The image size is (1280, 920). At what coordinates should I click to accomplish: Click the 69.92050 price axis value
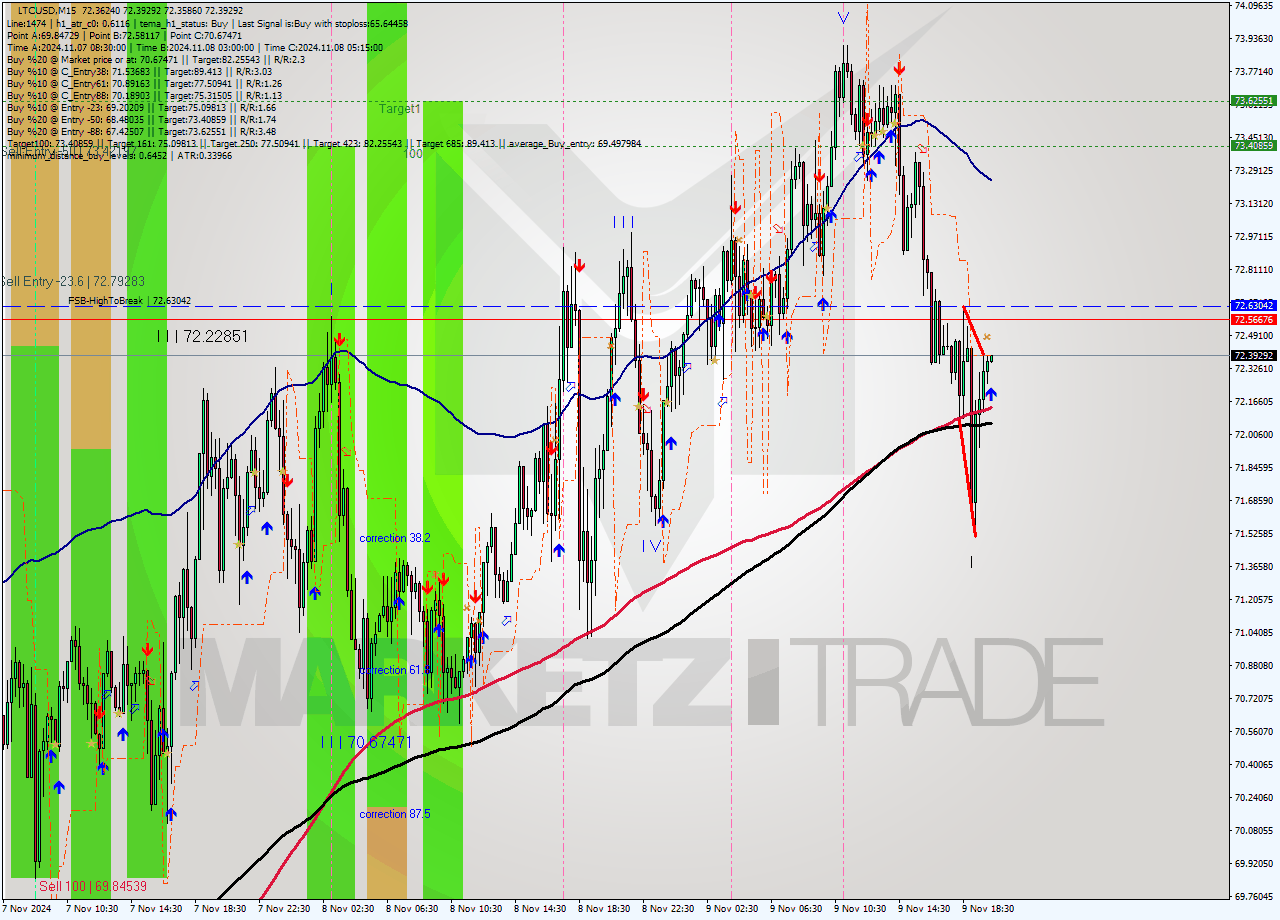click(x=1254, y=864)
